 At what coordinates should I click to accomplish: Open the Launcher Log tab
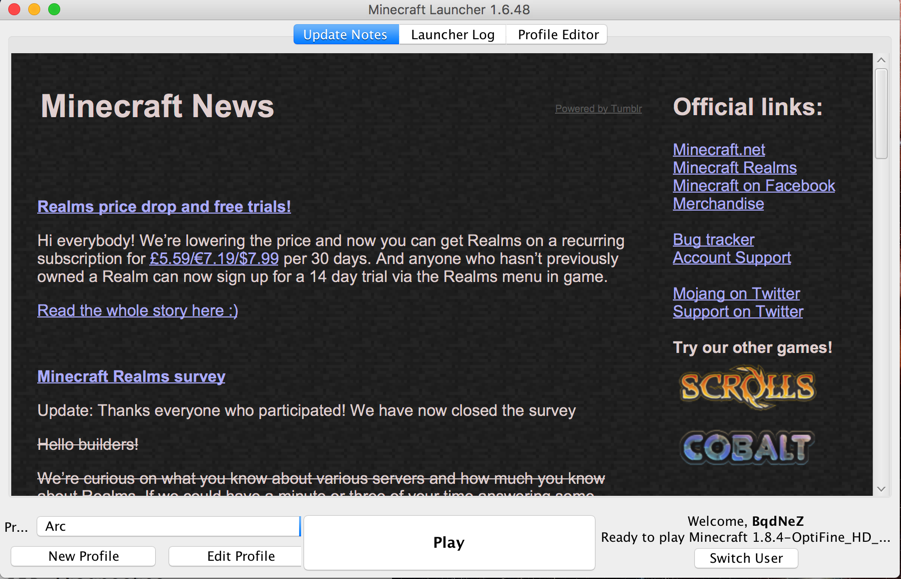click(x=452, y=34)
